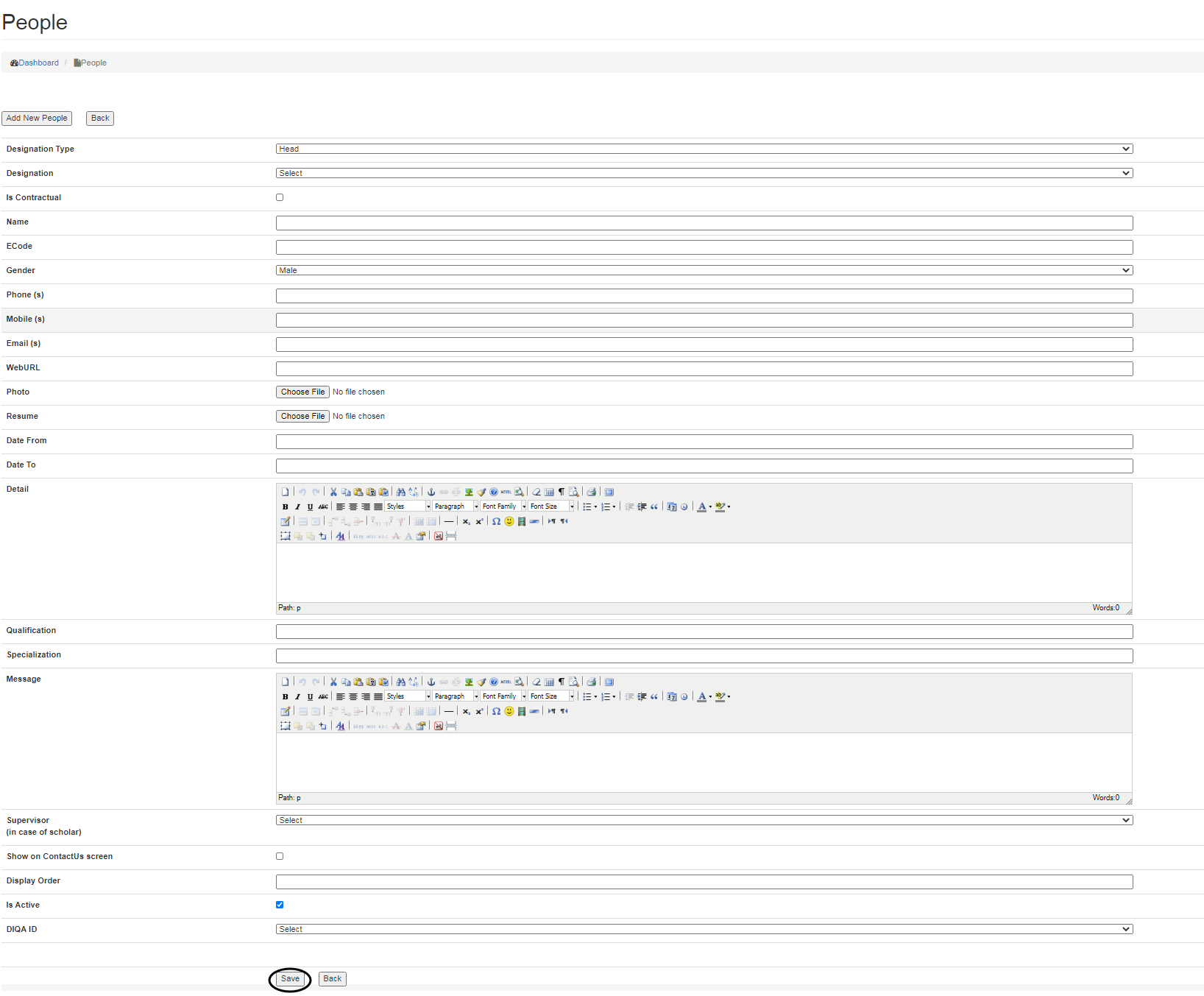This screenshot has height=996, width=1204.
Task: Click the Name input field
Action: coord(704,223)
